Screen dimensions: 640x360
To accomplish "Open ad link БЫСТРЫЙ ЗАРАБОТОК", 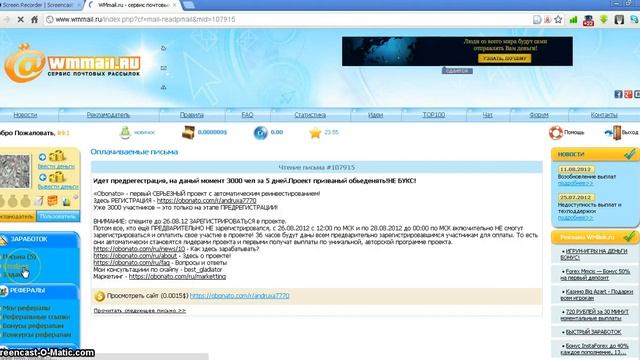I will click(593, 332).
